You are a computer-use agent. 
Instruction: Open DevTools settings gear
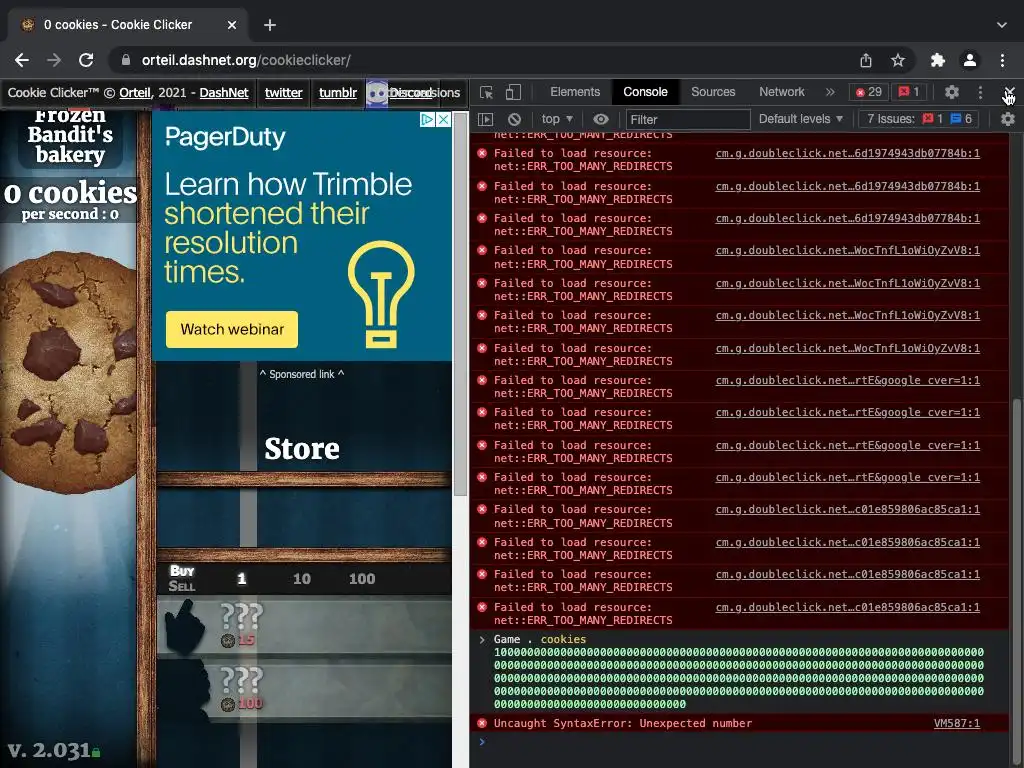click(952, 92)
